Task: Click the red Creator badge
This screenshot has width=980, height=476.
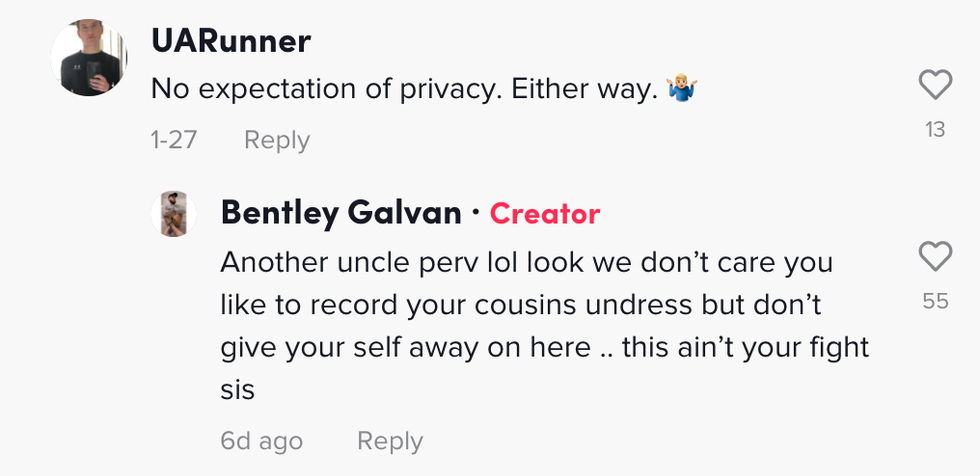Action: pyautogui.click(x=545, y=213)
